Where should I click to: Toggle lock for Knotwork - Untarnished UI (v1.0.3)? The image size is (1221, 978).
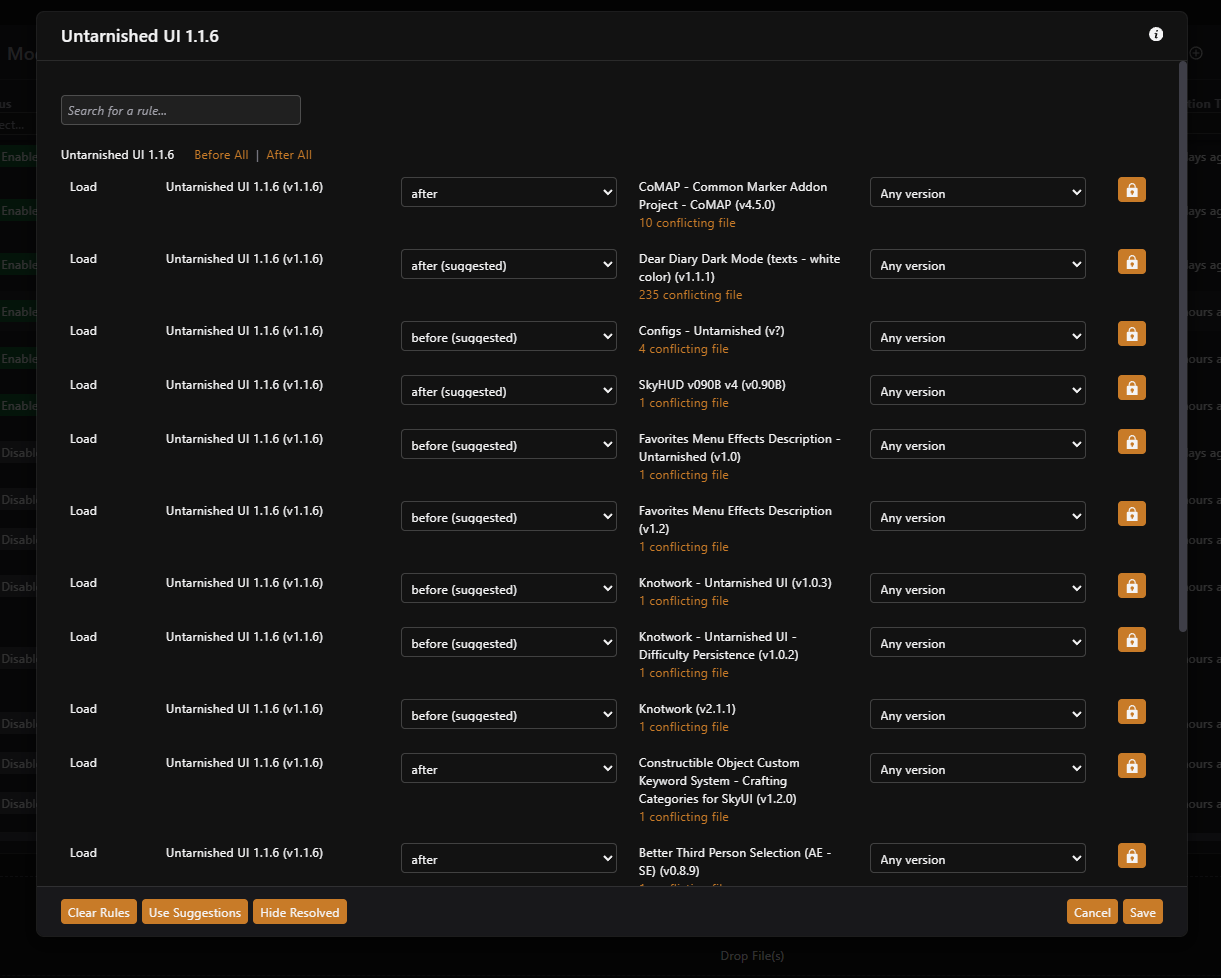[1132, 586]
